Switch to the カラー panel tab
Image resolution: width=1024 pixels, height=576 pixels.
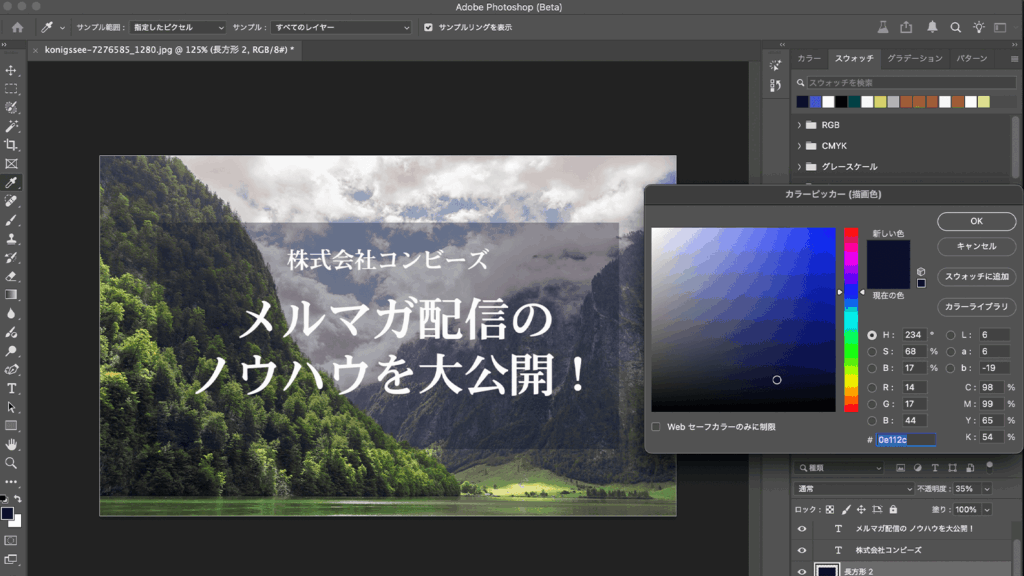pos(808,58)
